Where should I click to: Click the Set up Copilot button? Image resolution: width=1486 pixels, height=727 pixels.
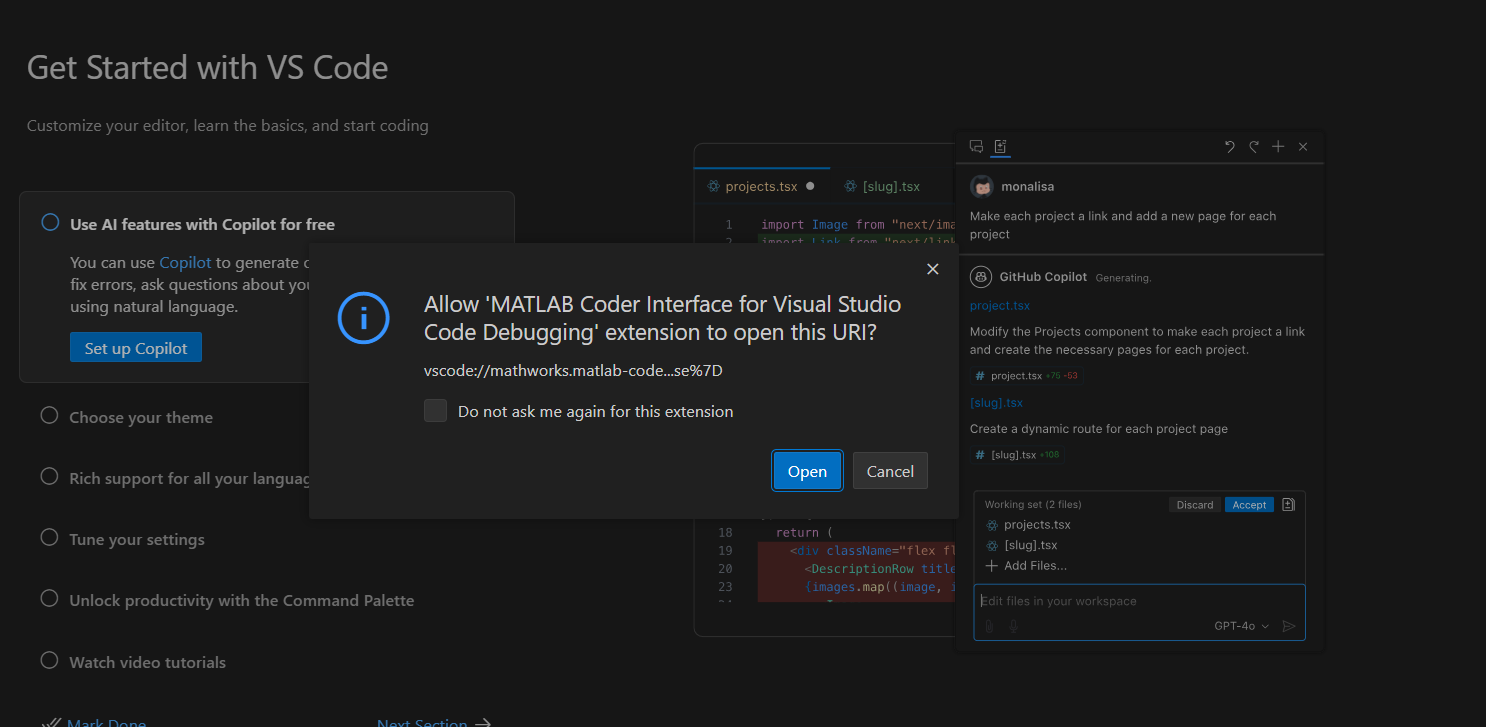[136, 348]
